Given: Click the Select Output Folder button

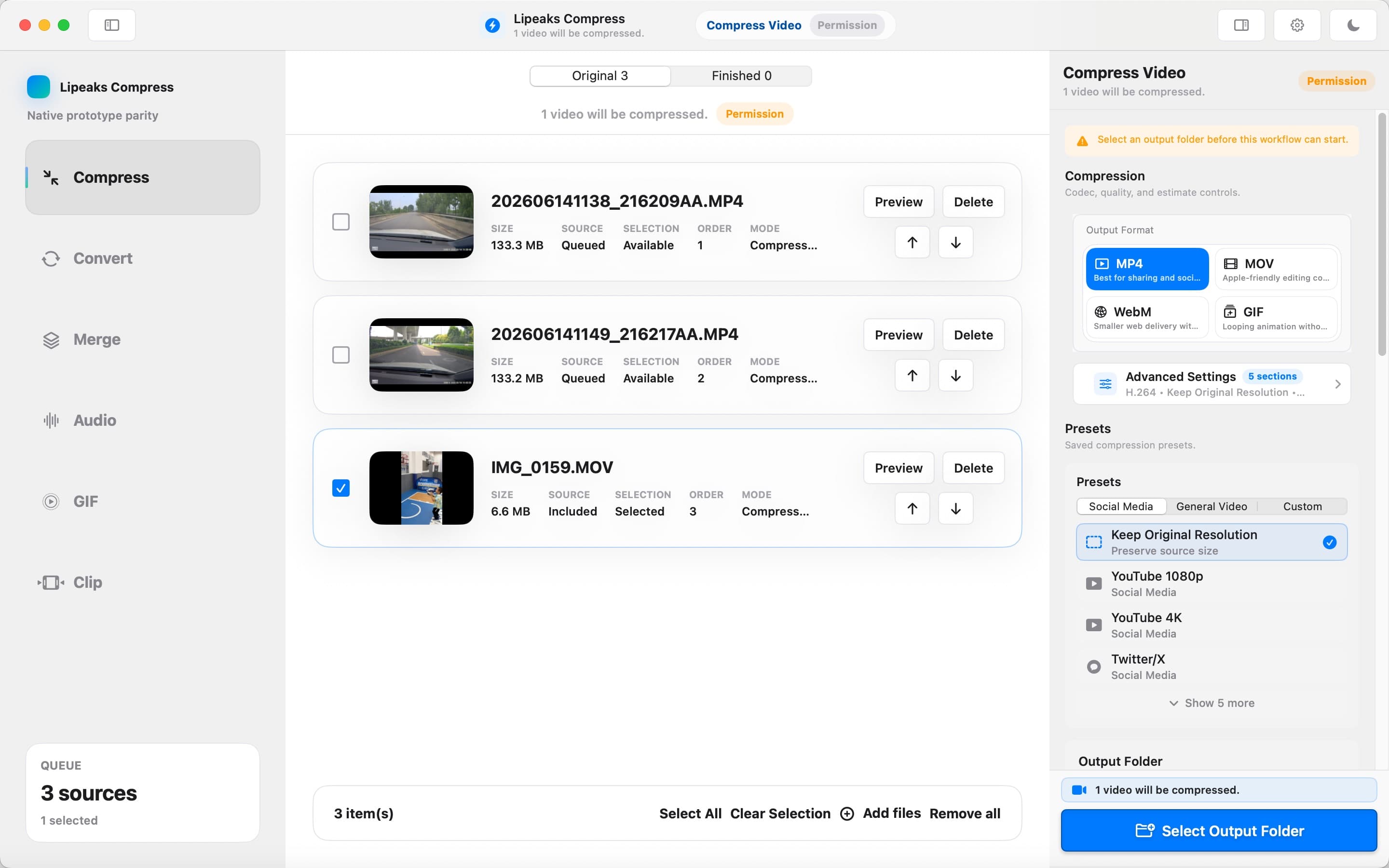Looking at the screenshot, I should click(x=1219, y=831).
